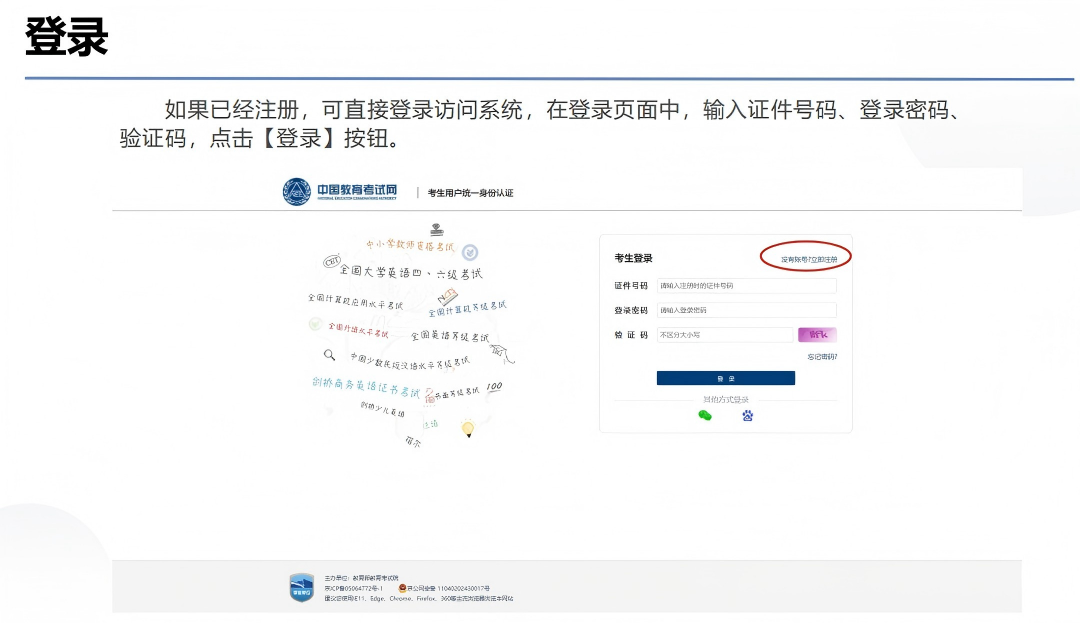The width and height of the screenshot is (1080, 623).
Task: Click the green checkmark doodle icon
Action: pos(315,324)
